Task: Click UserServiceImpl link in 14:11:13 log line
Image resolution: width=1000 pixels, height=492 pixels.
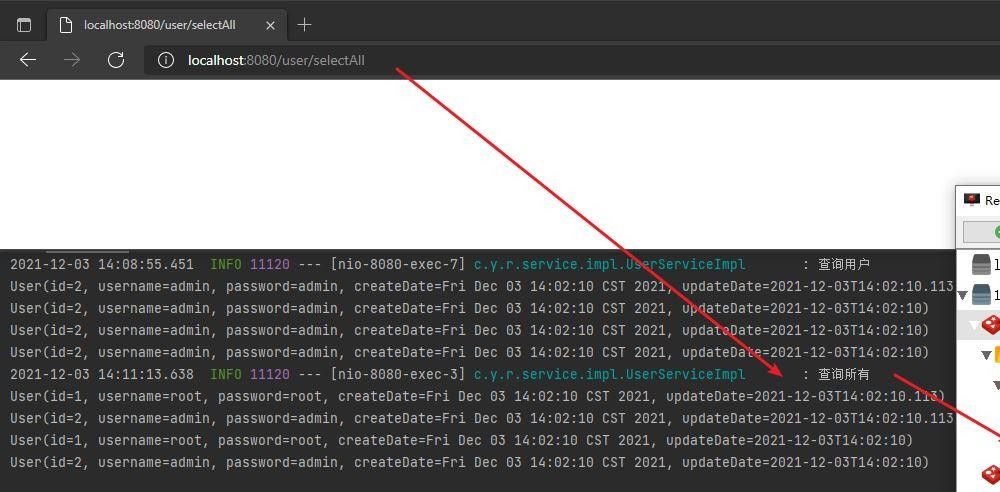Action: (609, 374)
